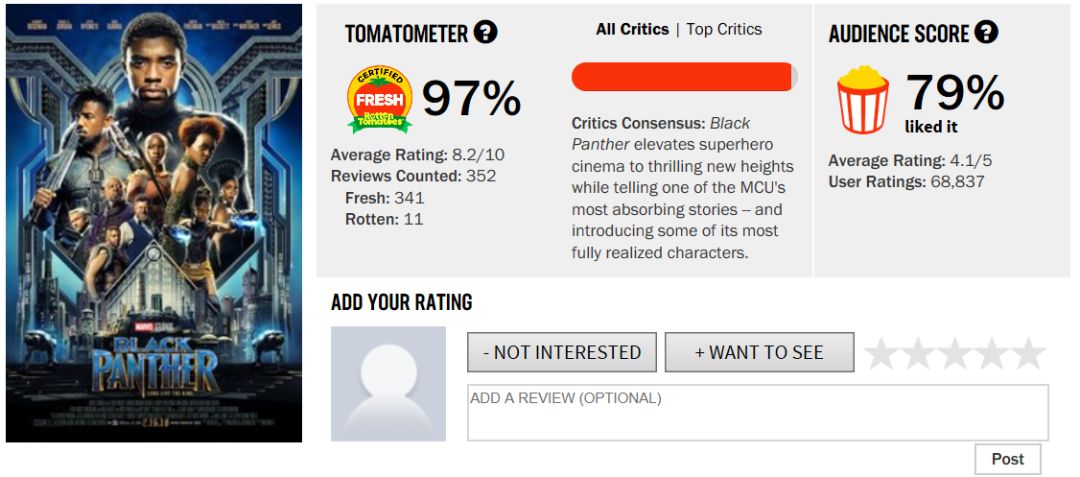This screenshot has height=477, width=1080.
Task: Open the Black Panther poster thumbnail
Action: [154, 223]
